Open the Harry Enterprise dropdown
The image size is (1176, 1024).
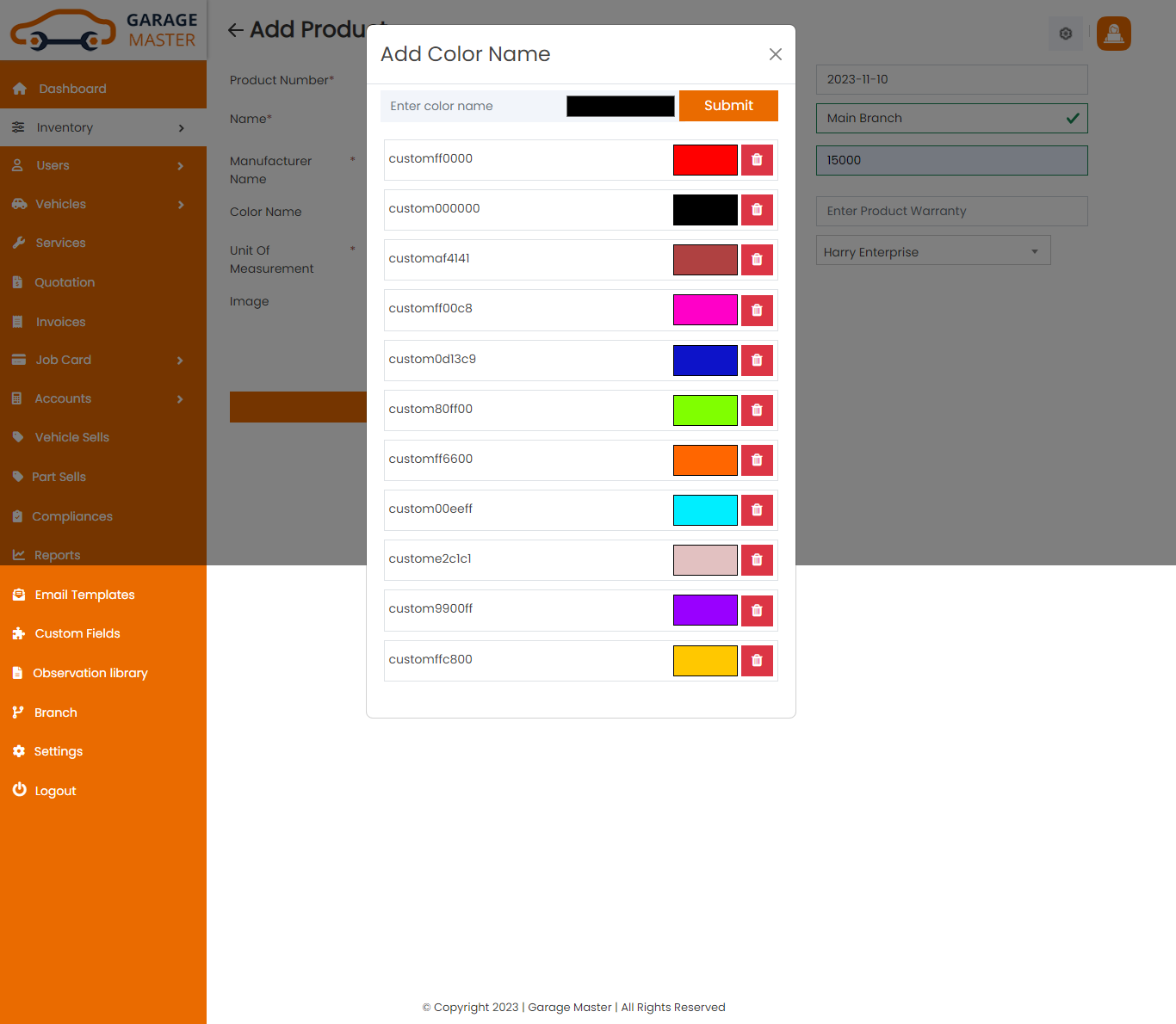pos(932,251)
